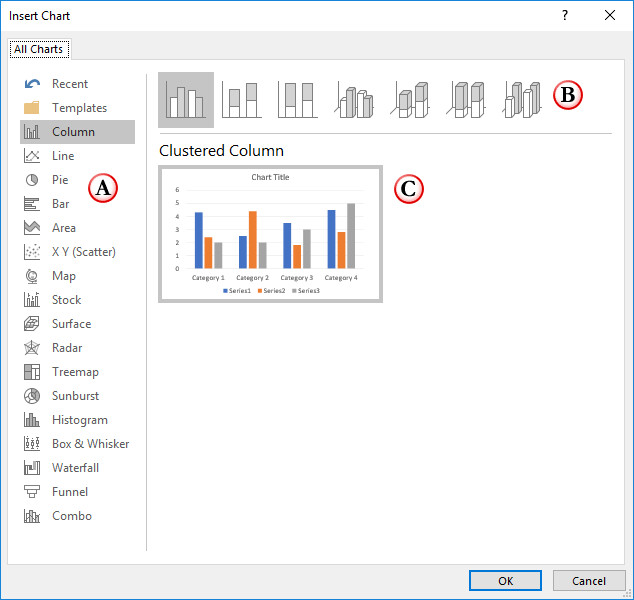This screenshot has height=600, width=634.
Task: Click the Treemap chart icon
Action: click(32, 372)
